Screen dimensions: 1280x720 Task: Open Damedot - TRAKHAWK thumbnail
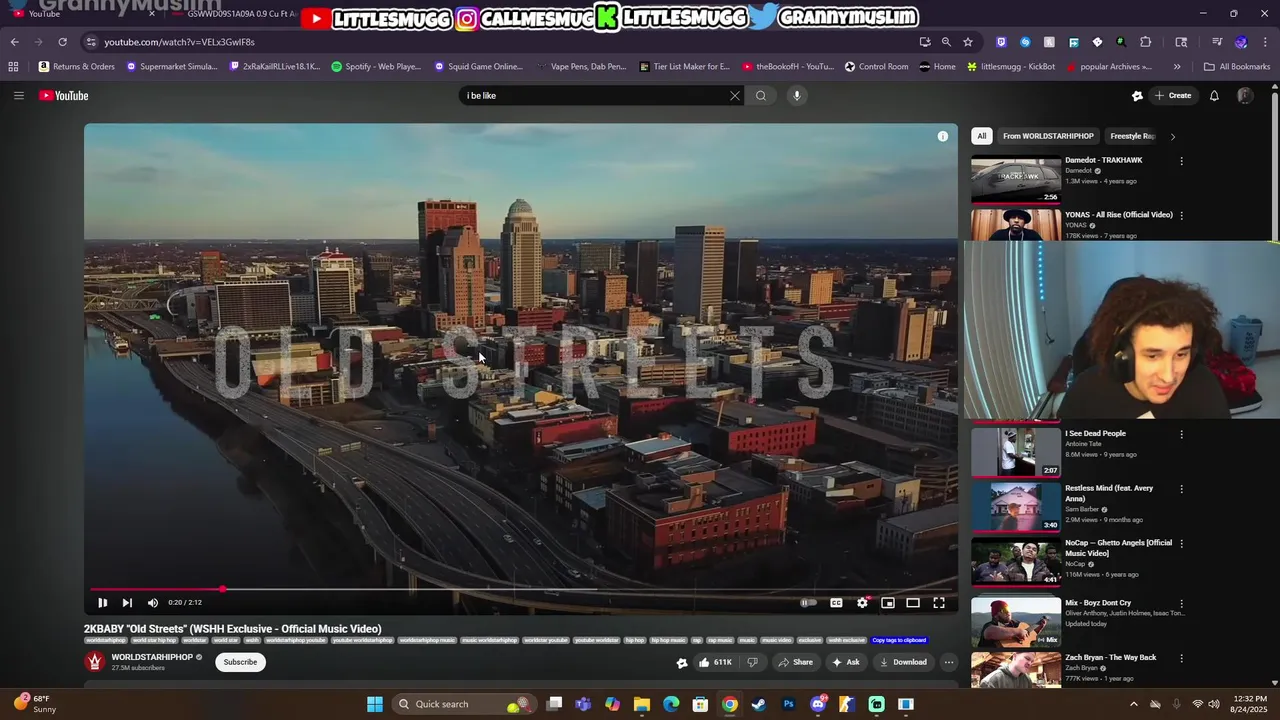click(x=1016, y=179)
